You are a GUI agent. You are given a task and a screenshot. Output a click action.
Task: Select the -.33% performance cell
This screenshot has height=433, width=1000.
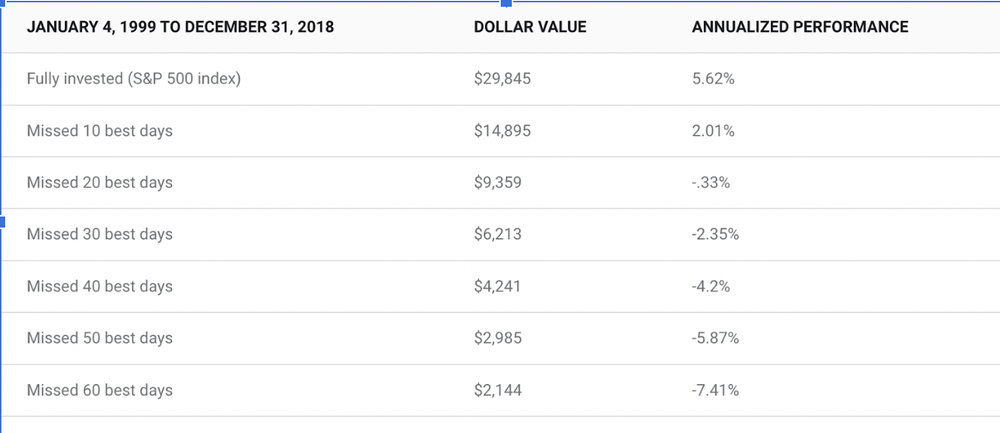711,183
